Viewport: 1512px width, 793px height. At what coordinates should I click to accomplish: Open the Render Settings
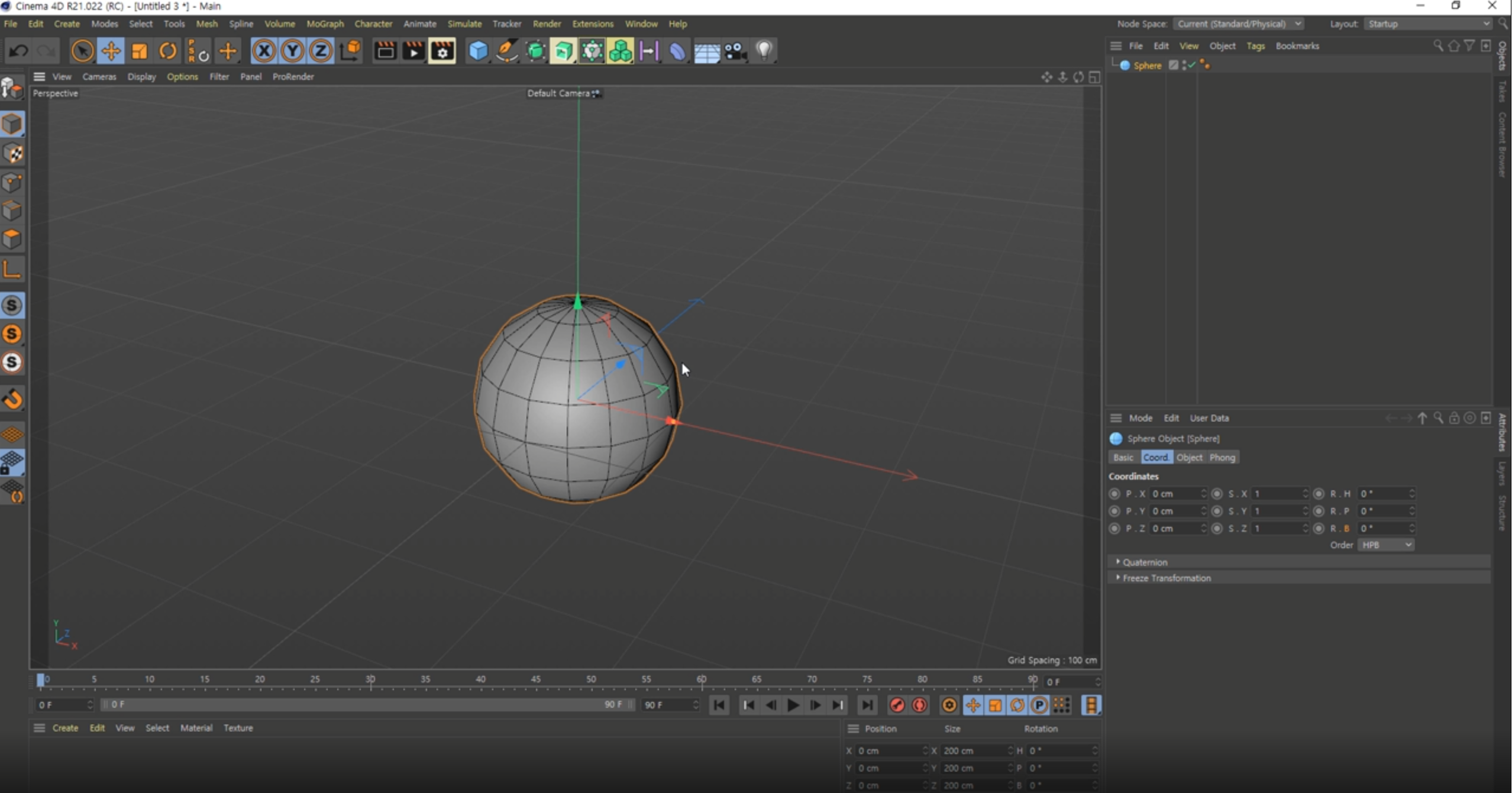point(442,51)
